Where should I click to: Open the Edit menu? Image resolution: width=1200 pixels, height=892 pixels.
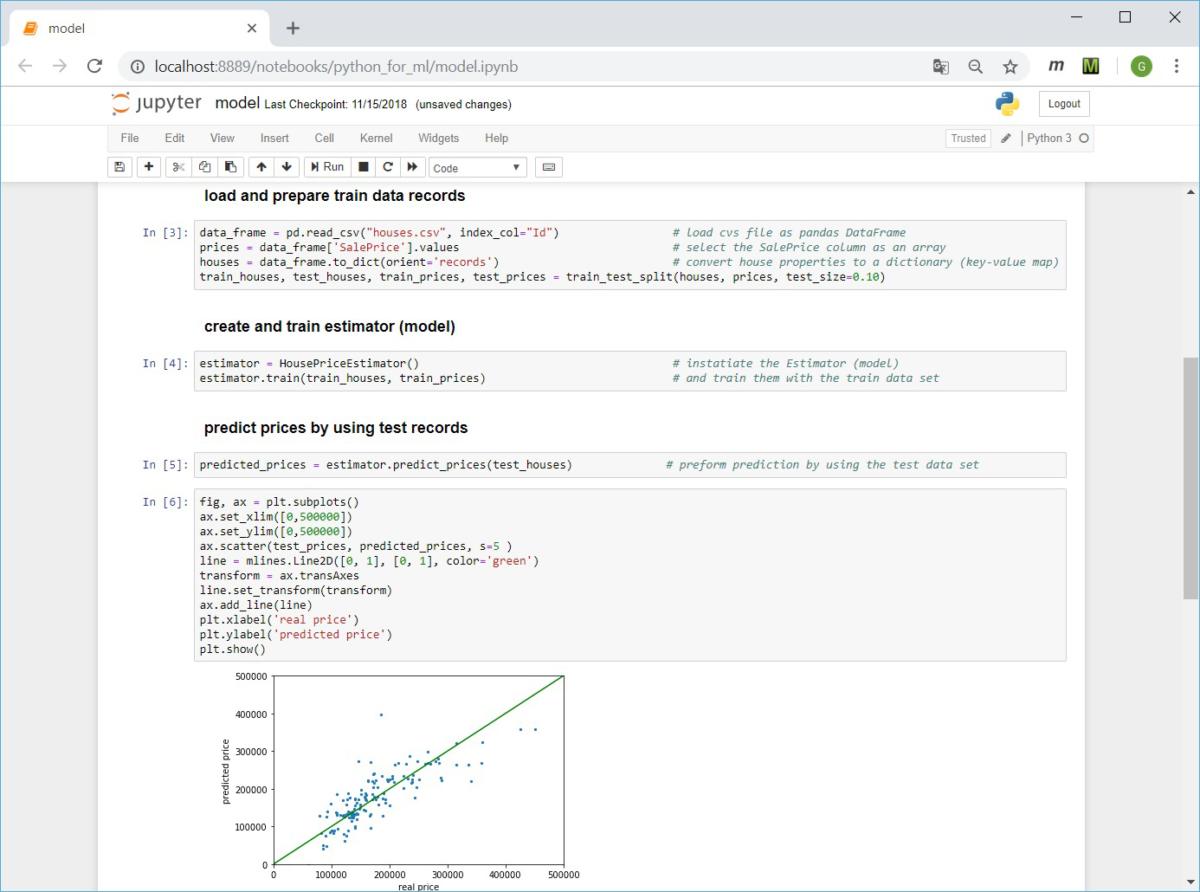tap(175, 138)
